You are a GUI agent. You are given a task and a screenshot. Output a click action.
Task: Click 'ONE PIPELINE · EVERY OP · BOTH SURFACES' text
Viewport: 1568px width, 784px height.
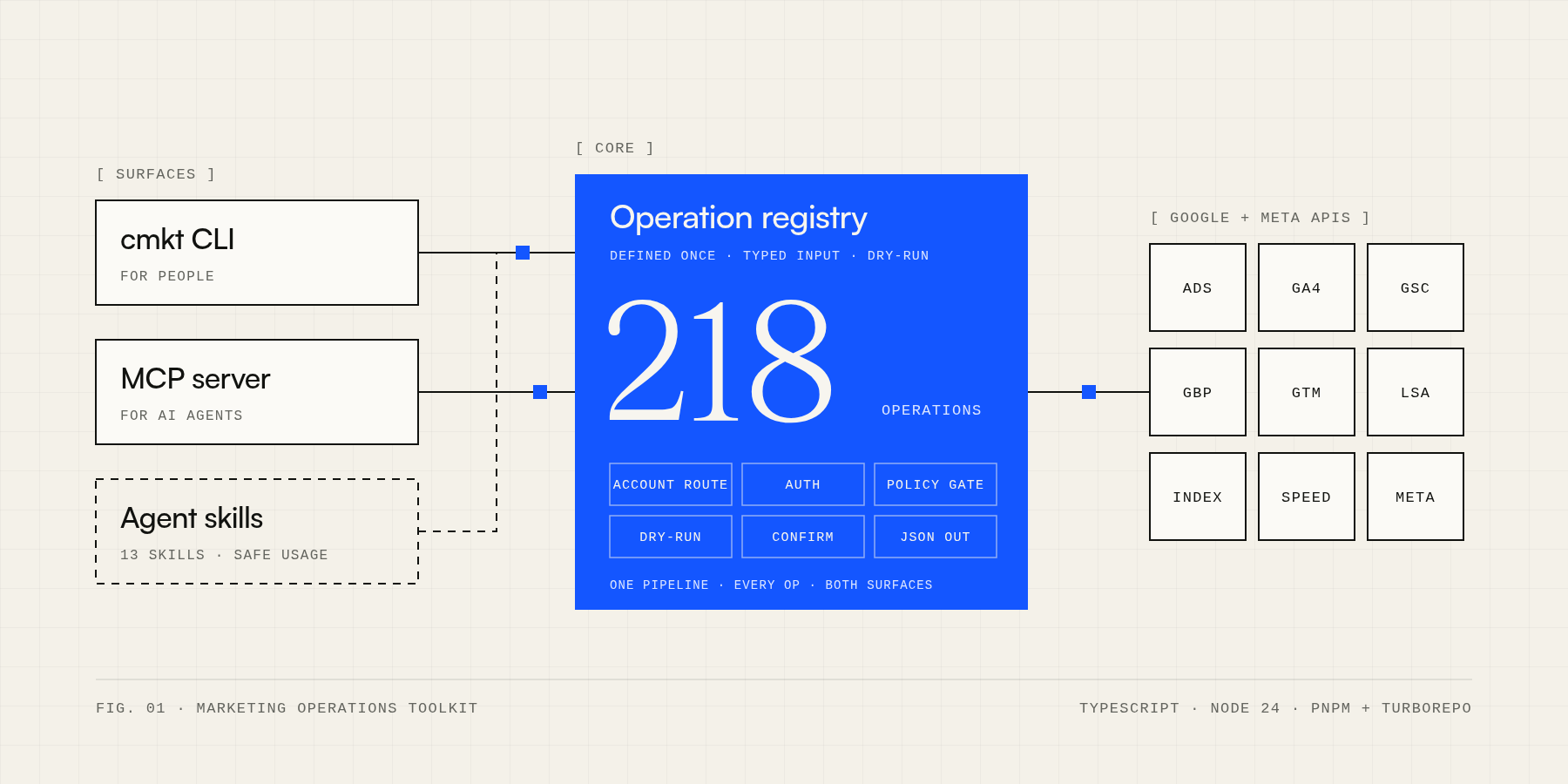[x=771, y=585]
